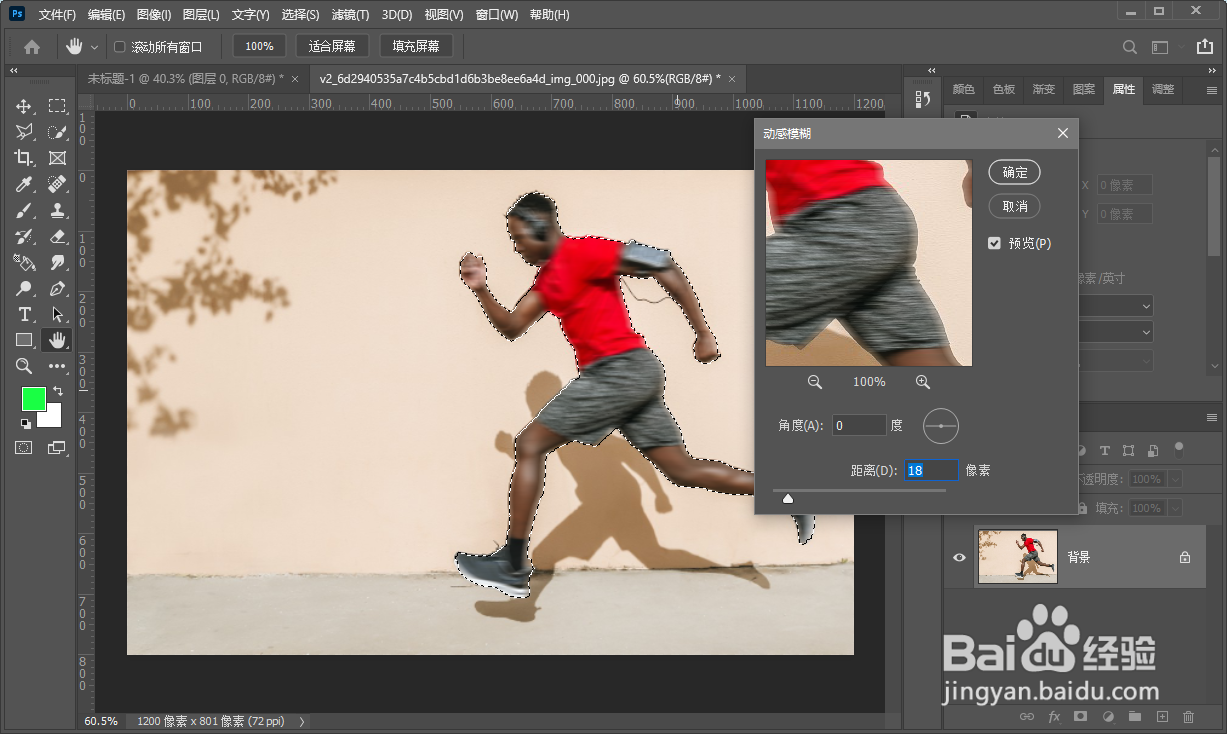This screenshot has width=1227, height=734.
Task: Switch to the 颜色 panel tab
Action: point(964,89)
